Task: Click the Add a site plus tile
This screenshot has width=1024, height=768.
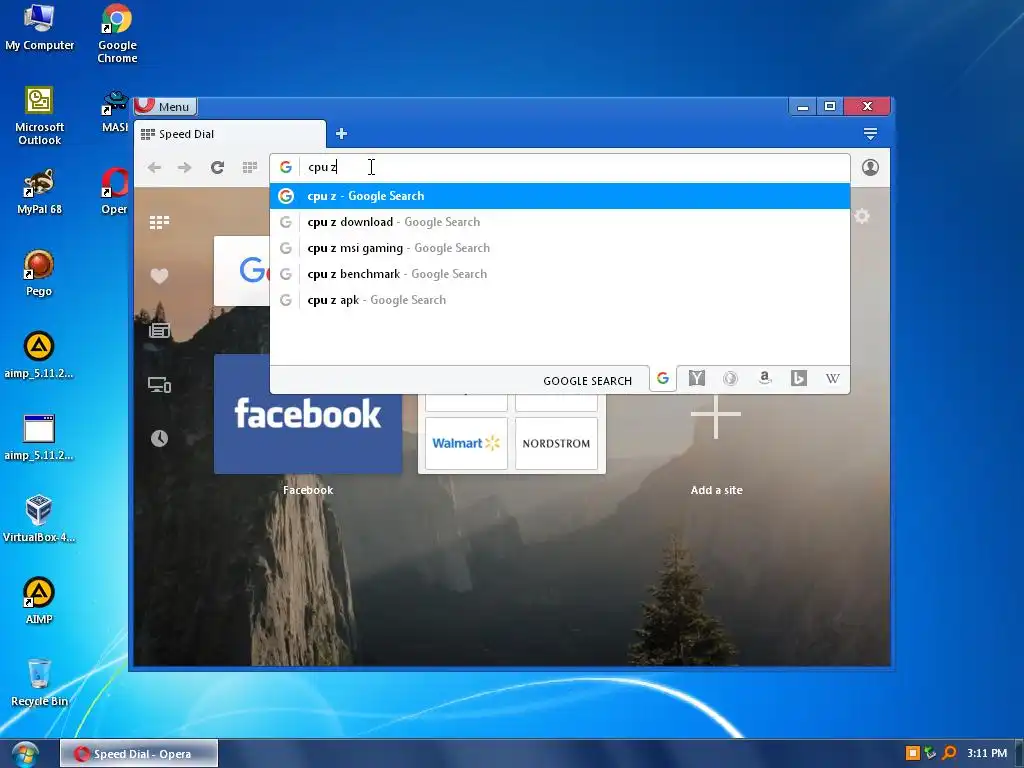Action: coord(716,414)
